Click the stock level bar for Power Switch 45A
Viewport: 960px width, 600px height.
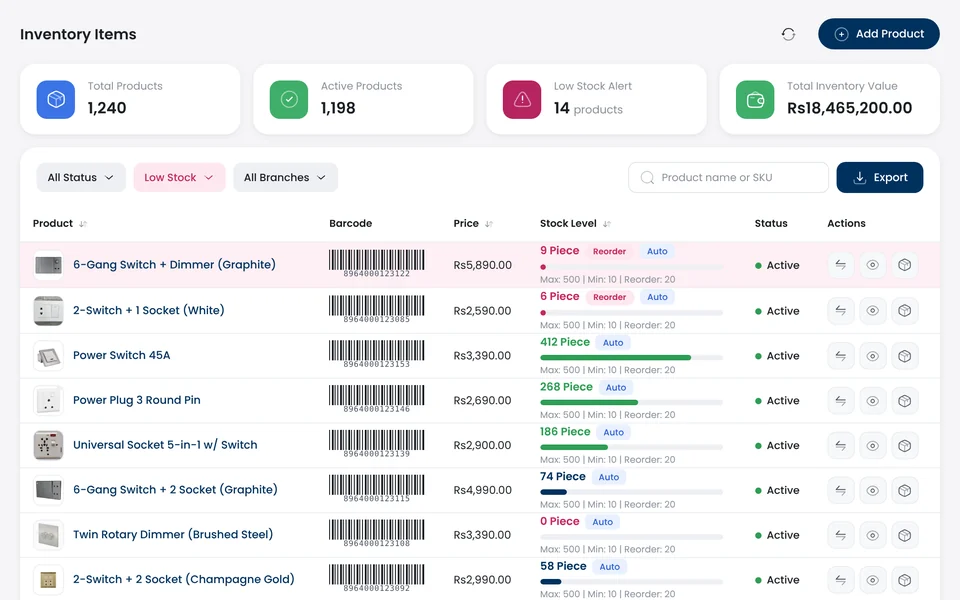click(x=631, y=358)
